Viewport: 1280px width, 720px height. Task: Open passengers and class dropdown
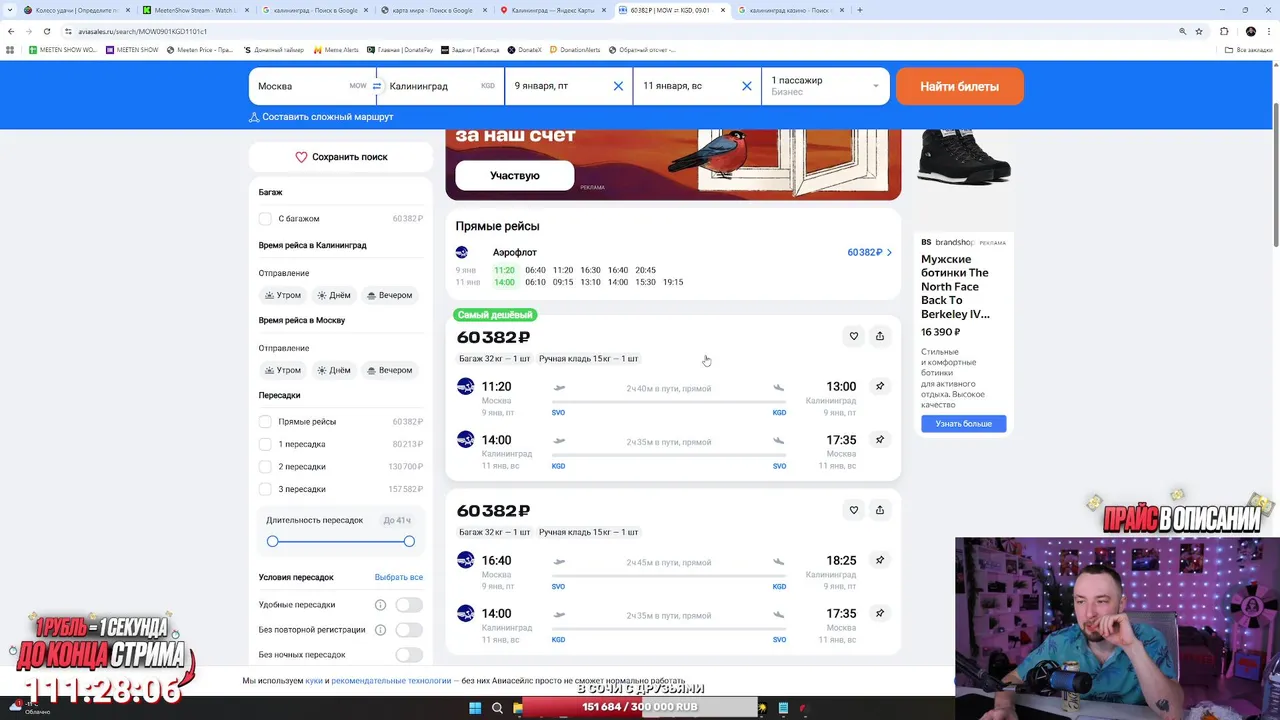point(825,87)
